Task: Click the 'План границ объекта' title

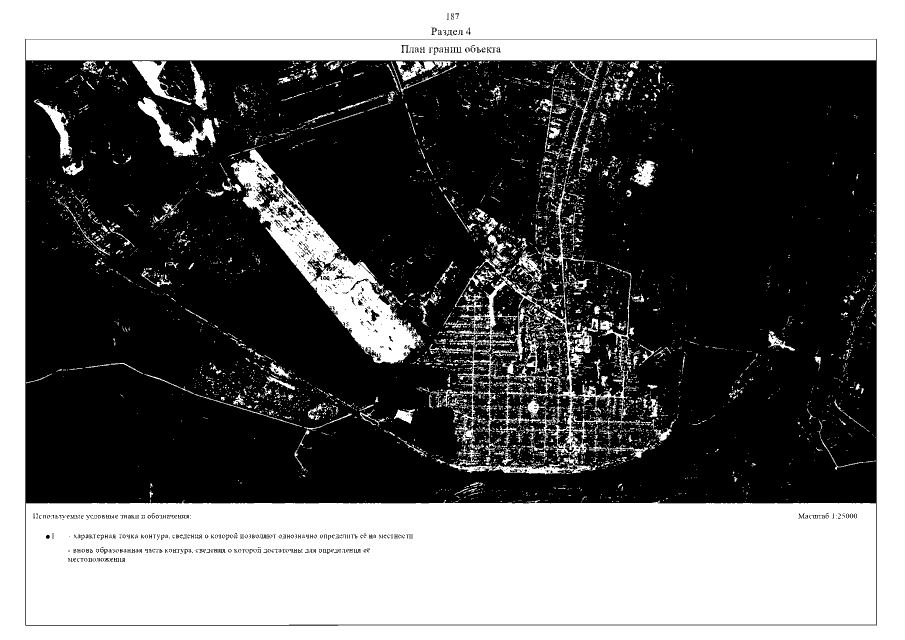Action: click(451, 48)
